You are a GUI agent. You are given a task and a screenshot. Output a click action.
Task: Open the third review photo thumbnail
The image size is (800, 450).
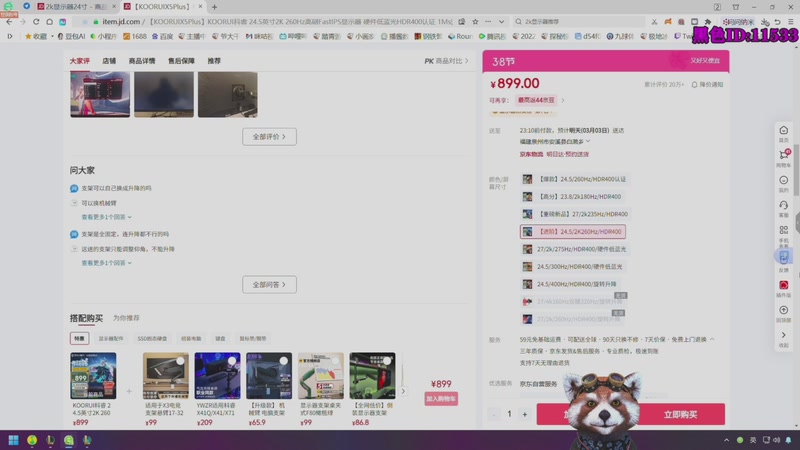(228, 94)
